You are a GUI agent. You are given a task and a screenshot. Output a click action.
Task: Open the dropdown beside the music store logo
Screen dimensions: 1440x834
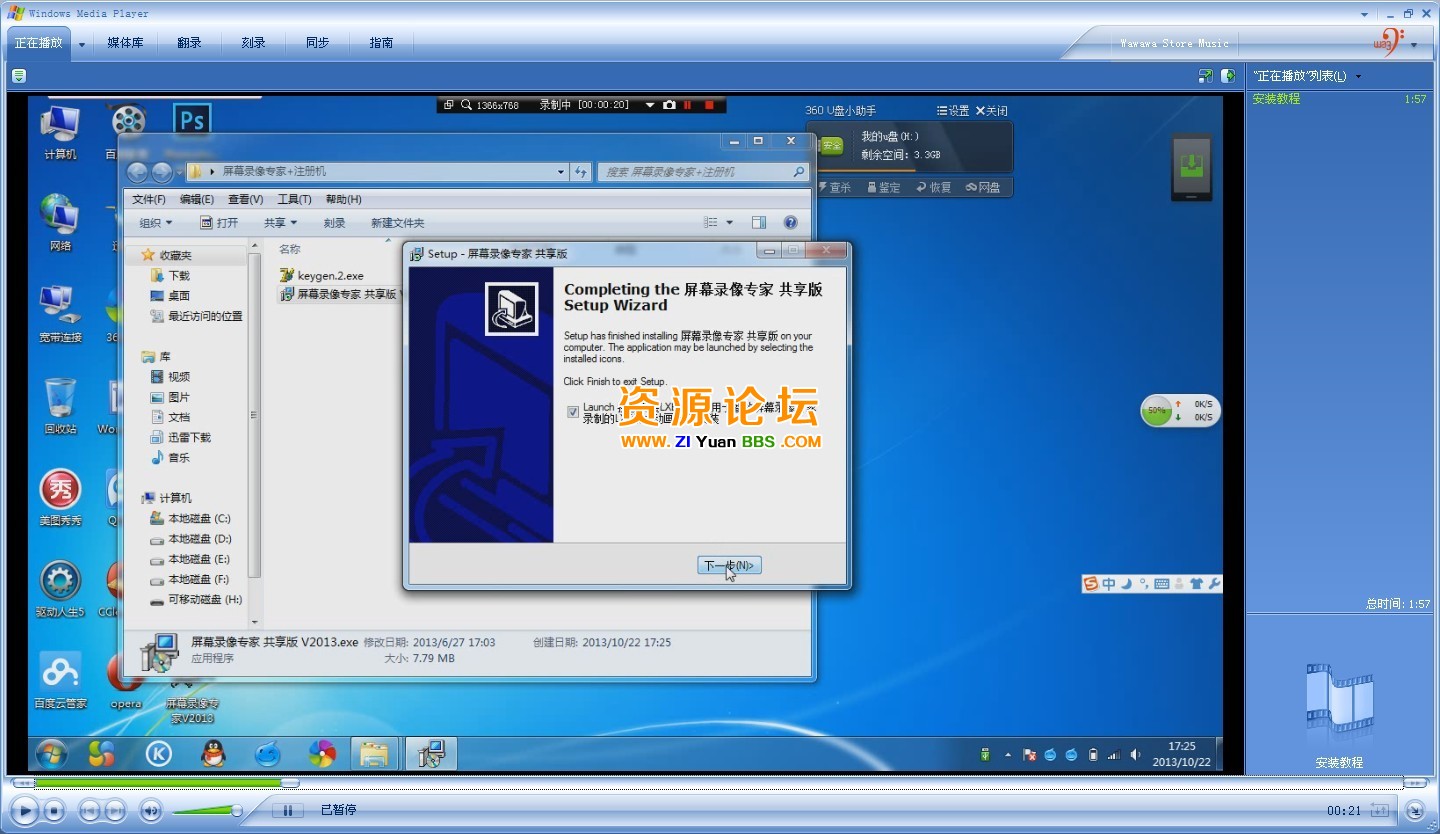click(1414, 44)
